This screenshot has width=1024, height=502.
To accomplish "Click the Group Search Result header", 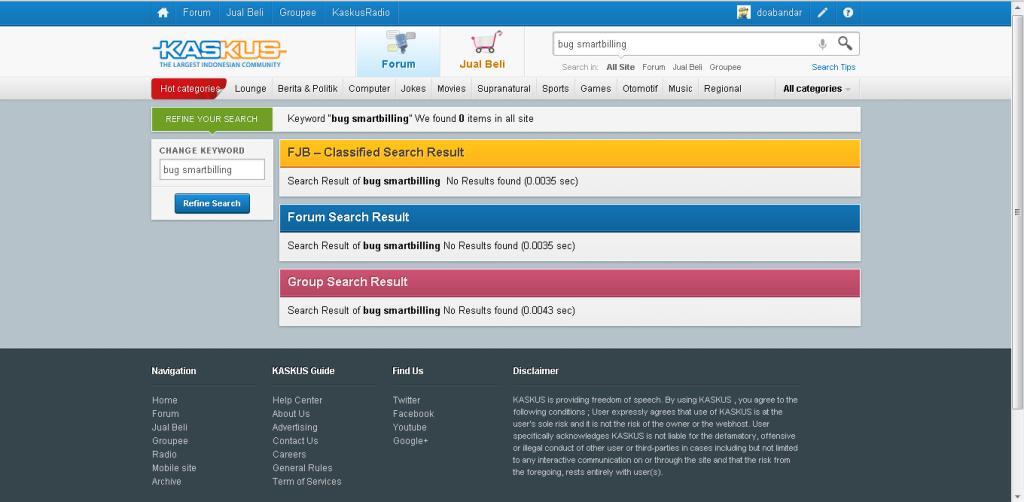I will coord(569,283).
